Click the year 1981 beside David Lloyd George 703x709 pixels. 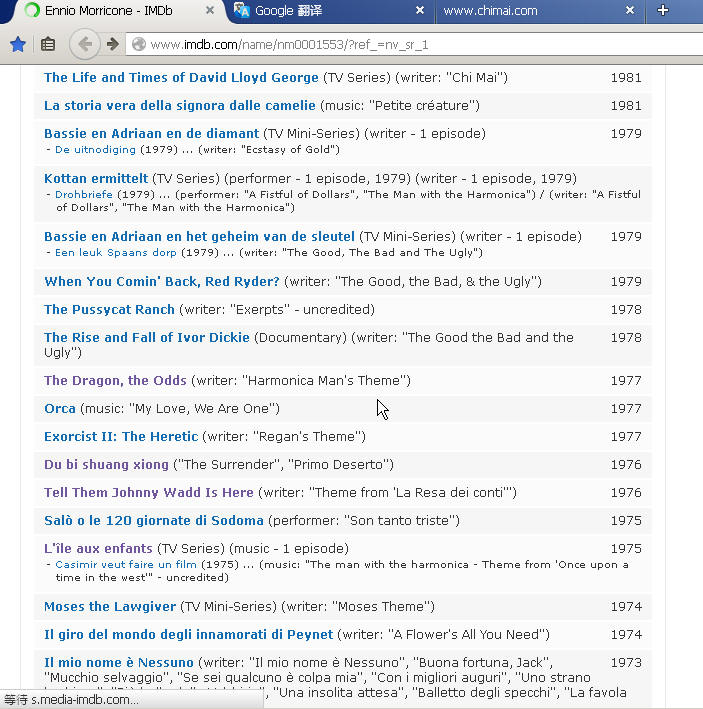626,77
